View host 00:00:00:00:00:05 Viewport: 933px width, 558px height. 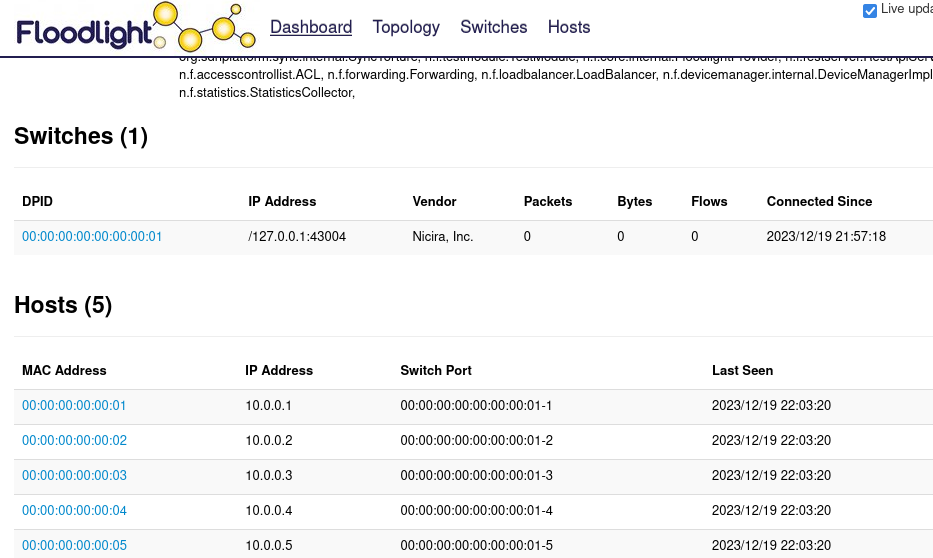click(74, 546)
